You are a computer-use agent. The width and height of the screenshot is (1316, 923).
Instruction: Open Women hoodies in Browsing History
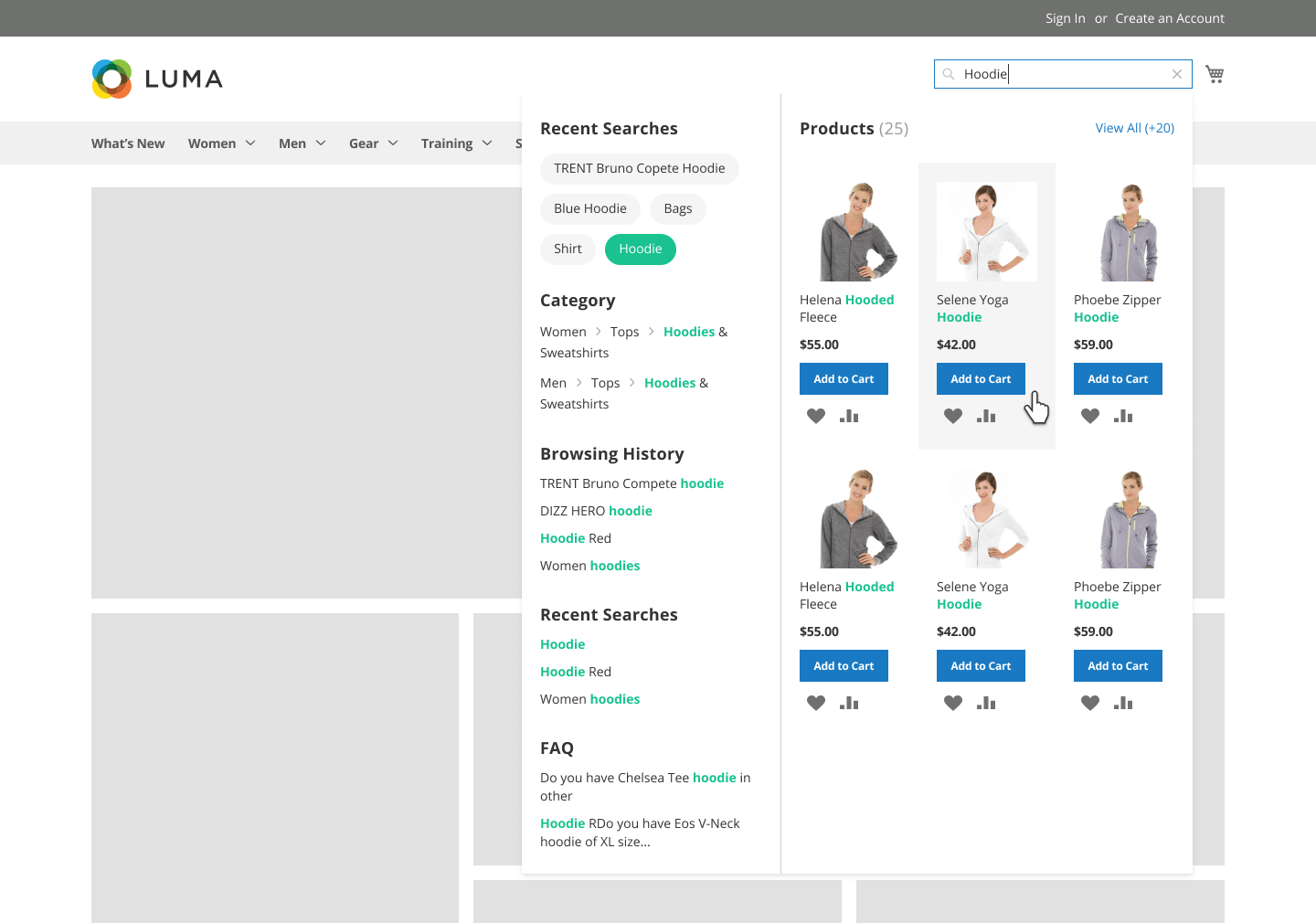click(589, 566)
